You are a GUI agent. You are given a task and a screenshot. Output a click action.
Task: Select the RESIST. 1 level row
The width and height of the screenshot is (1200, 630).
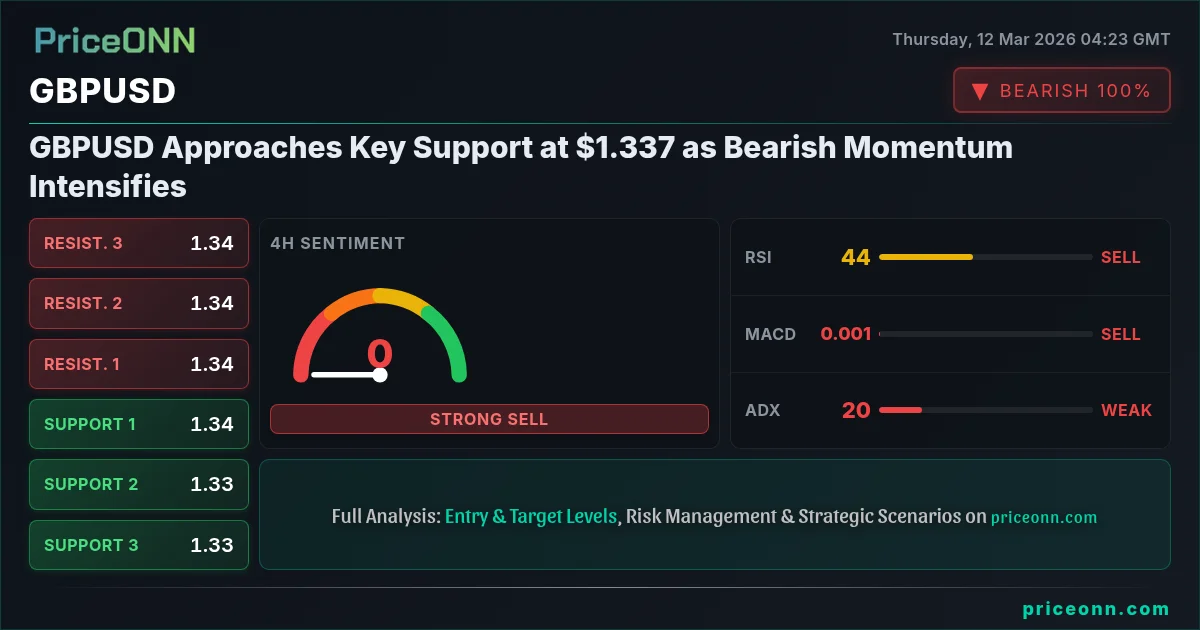pos(139,364)
